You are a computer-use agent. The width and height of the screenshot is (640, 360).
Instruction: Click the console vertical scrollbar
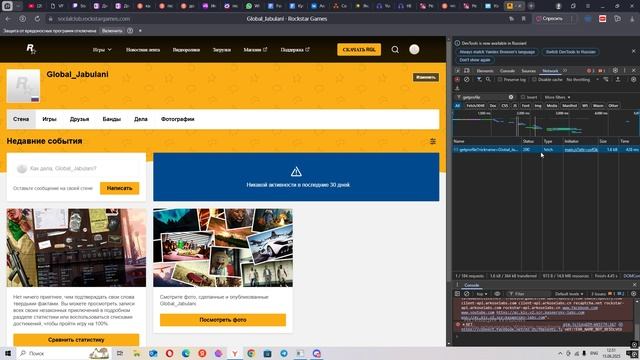point(637,320)
